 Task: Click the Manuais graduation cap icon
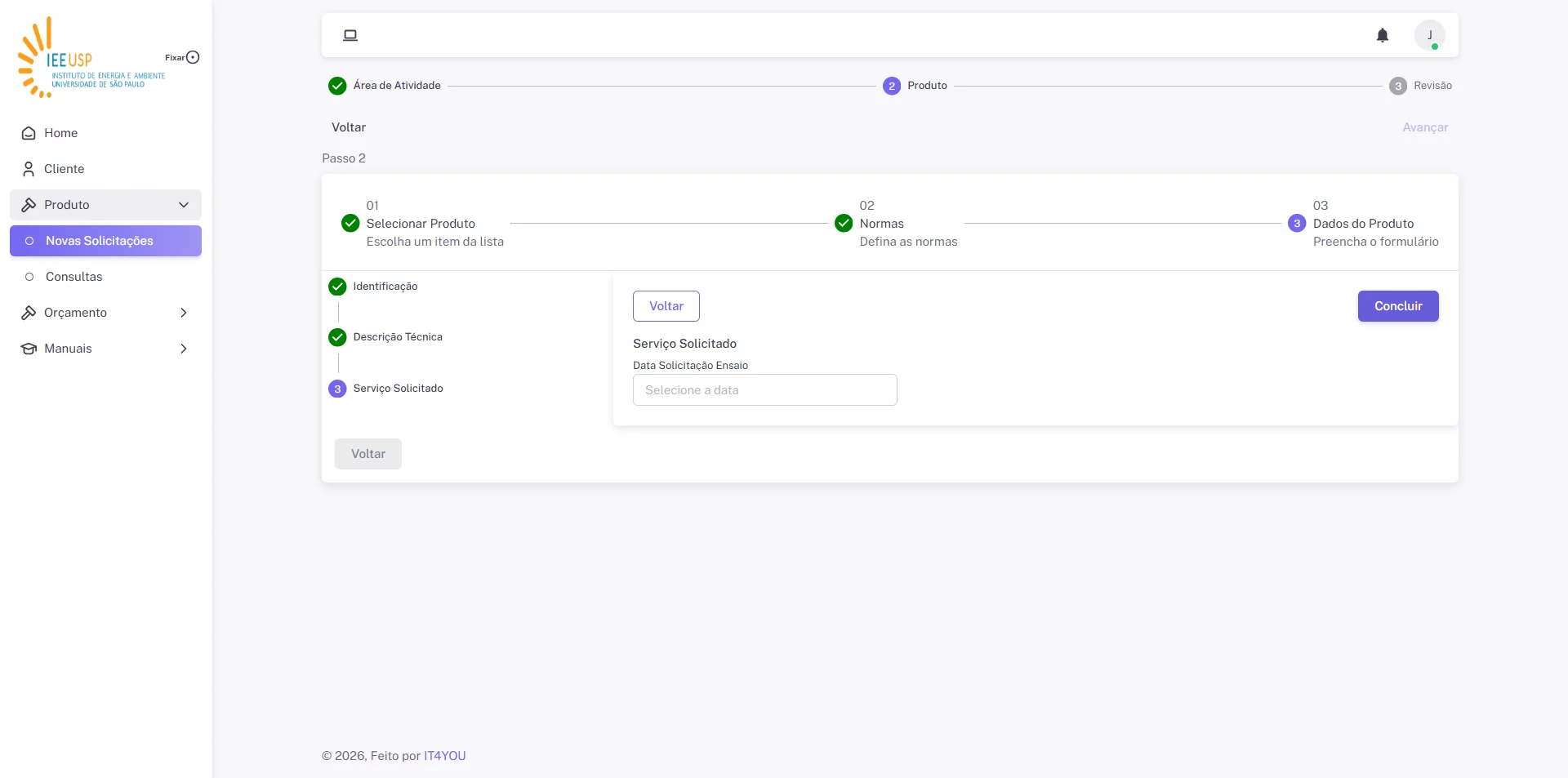[x=29, y=349]
